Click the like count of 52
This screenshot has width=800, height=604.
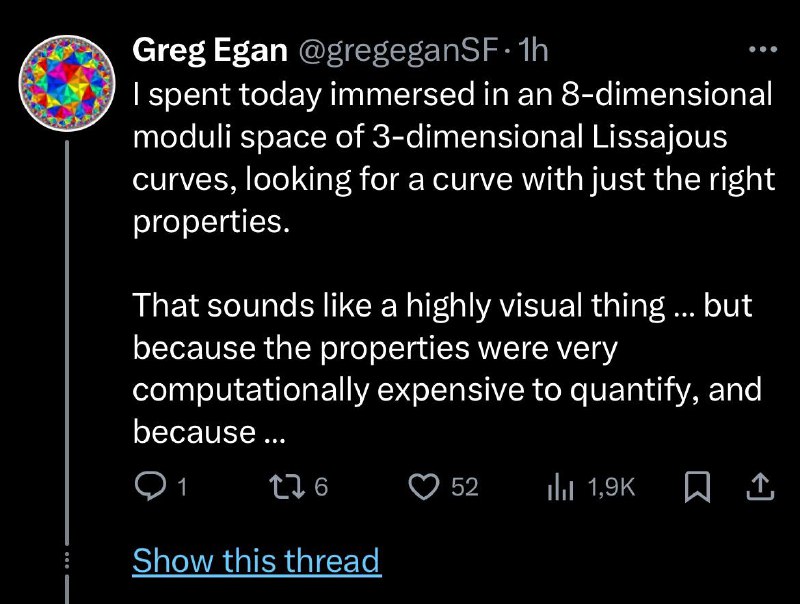coord(465,487)
